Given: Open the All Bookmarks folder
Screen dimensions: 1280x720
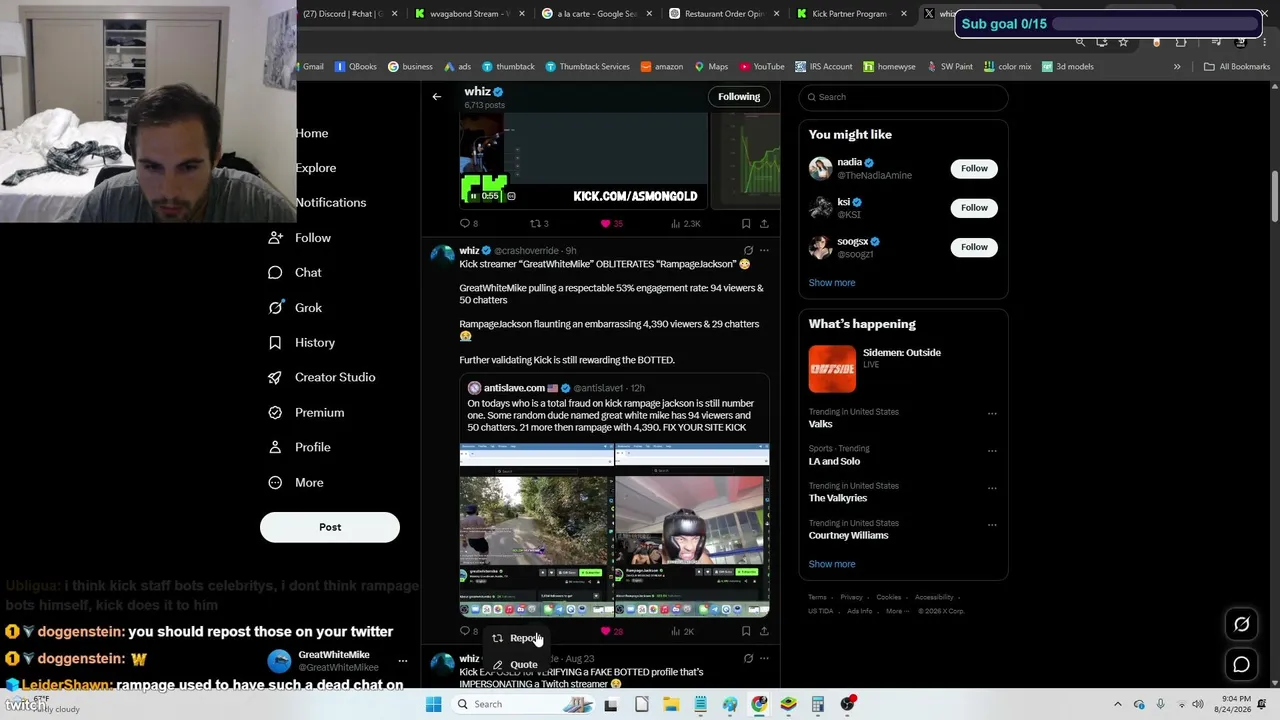Looking at the screenshot, I should point(1237,67).
